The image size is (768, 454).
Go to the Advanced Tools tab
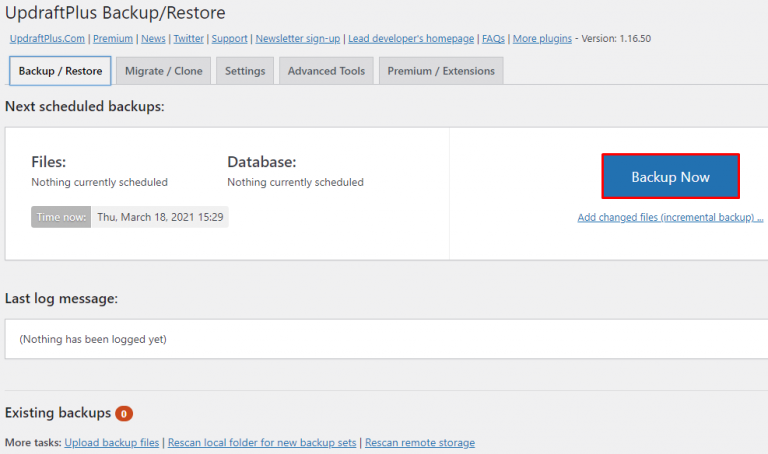pyautogui.click(x=326, y=71)
